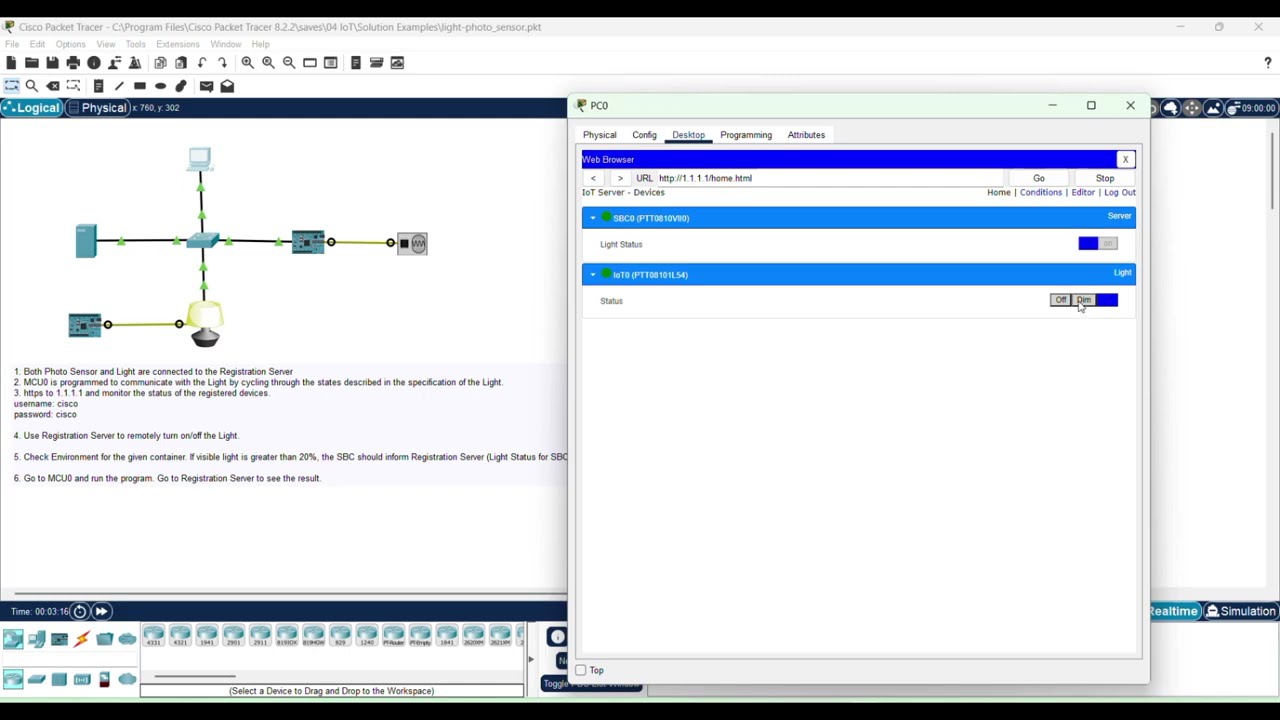
Task: Select the PC at the top of the topology
Action: [x=200, y=158]
